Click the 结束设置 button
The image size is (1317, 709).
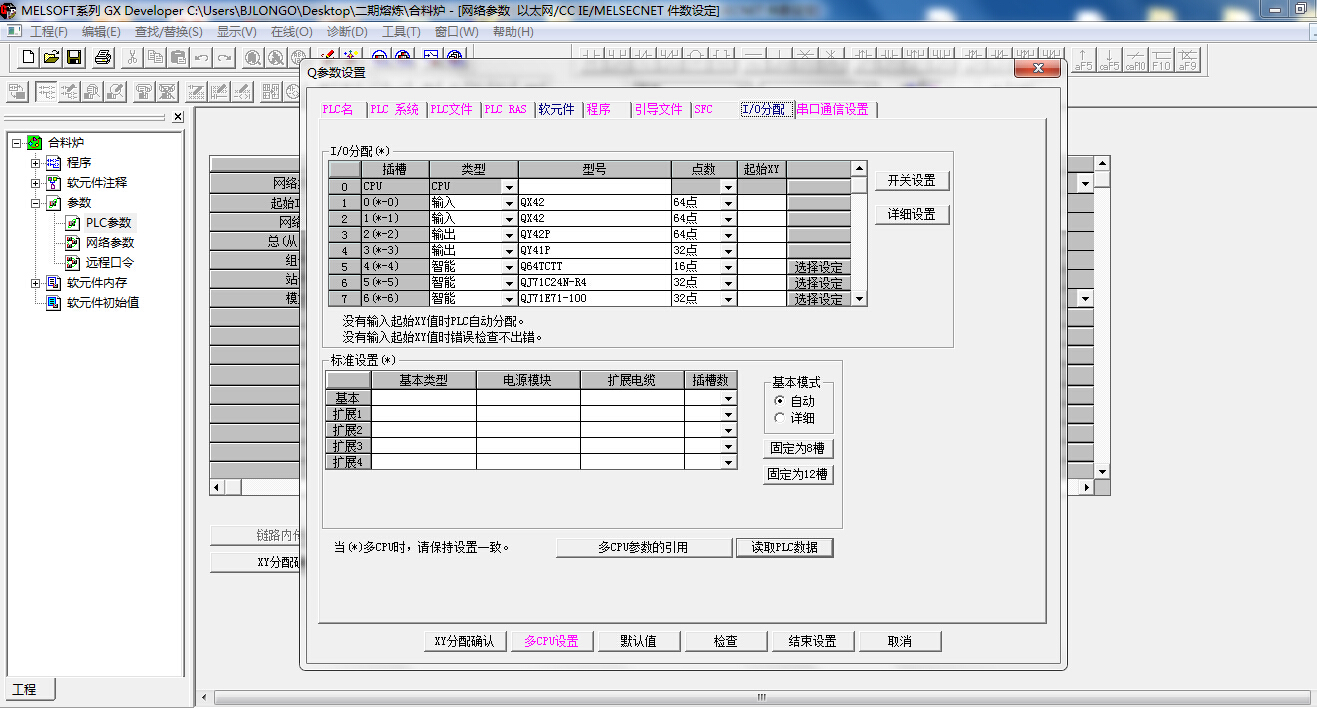point(811,641)
